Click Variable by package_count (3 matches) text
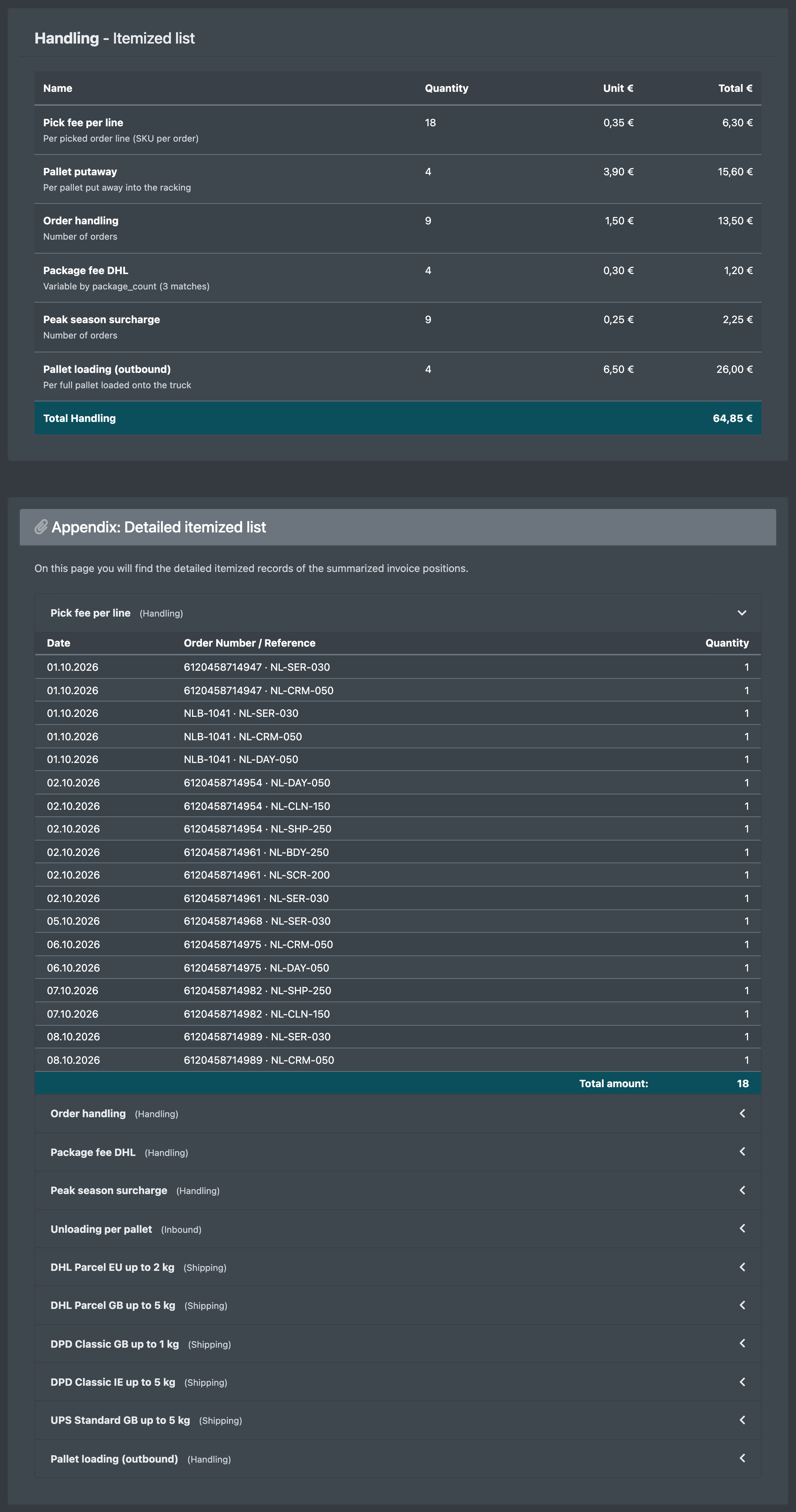 point(126,287)
